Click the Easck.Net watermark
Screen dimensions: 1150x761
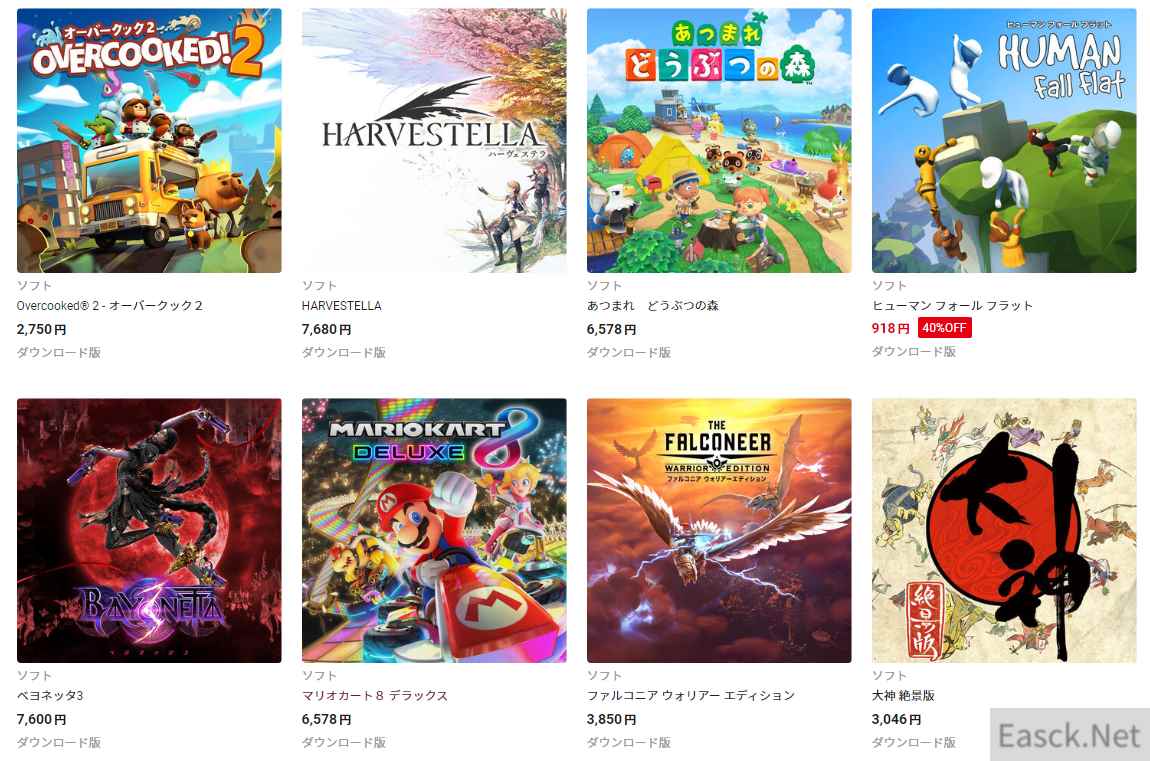pyautogui.click(x=1070, y=735)
